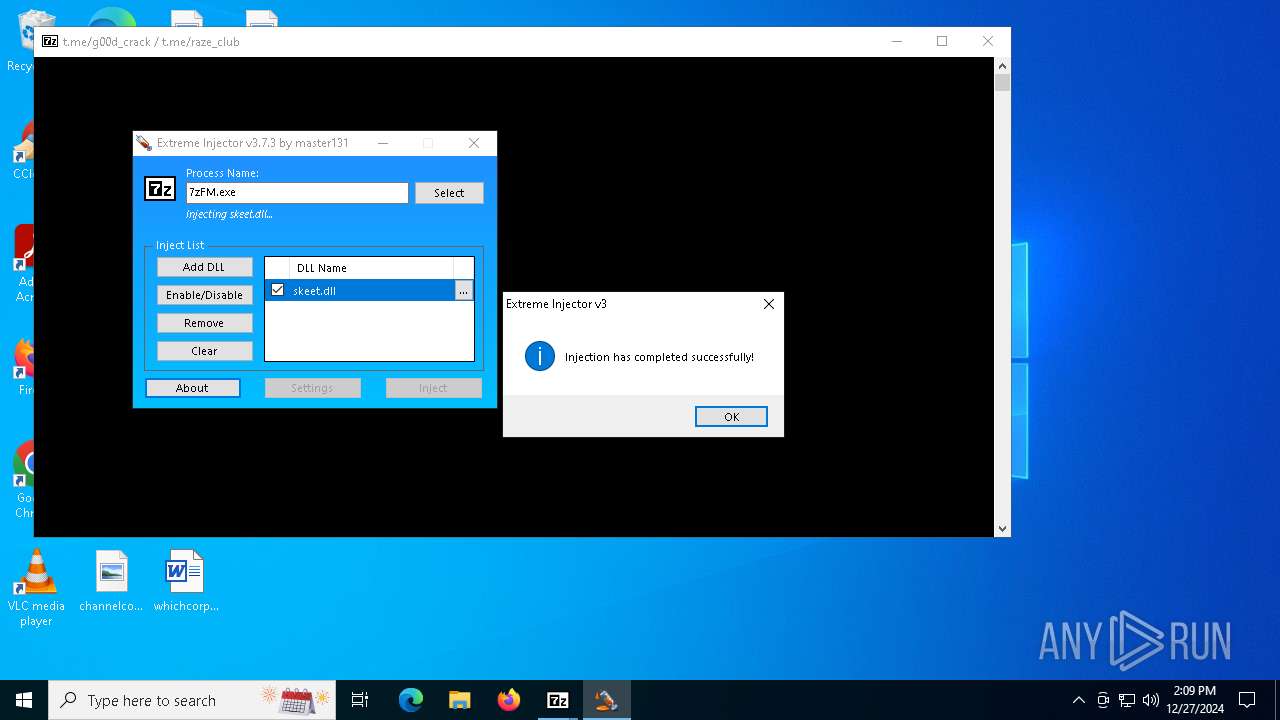Select the channelco... image file icon
1280x720 pixels.
tap(112, 581)
